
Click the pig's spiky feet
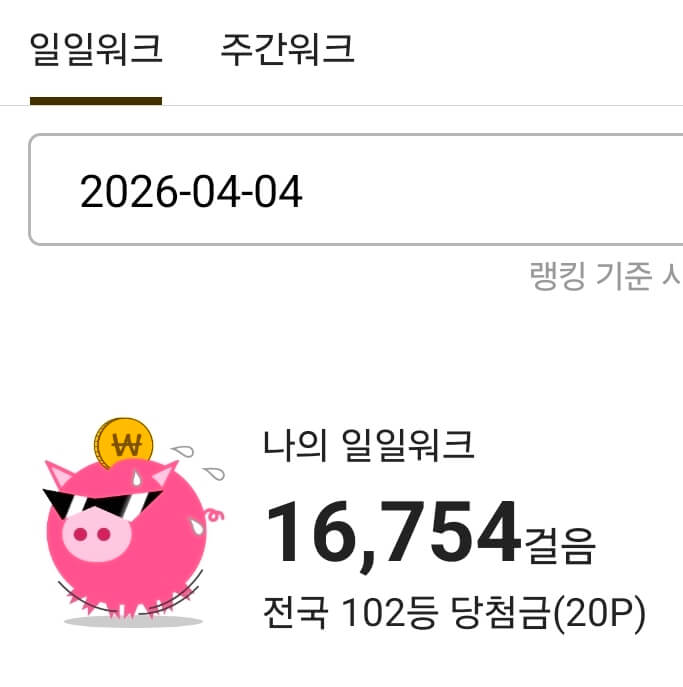point(131,604)
